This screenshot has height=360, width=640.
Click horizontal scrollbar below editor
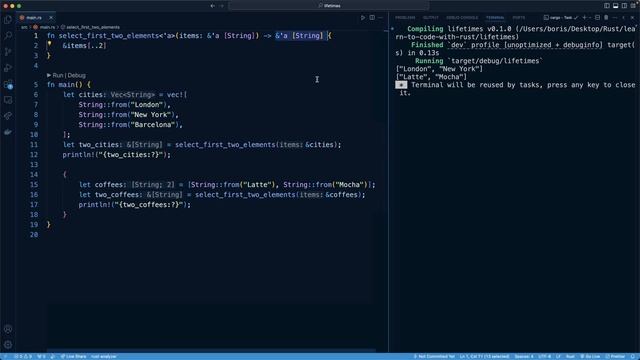[x=211, y=351]
